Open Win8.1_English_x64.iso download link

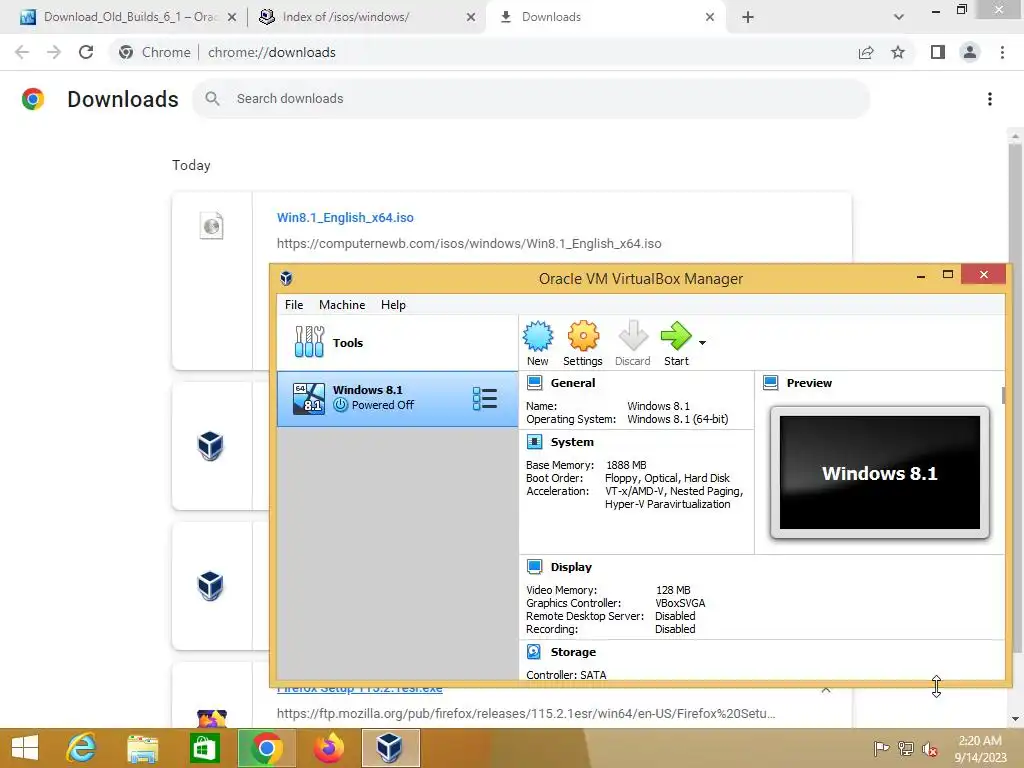(x=345, y=217)
